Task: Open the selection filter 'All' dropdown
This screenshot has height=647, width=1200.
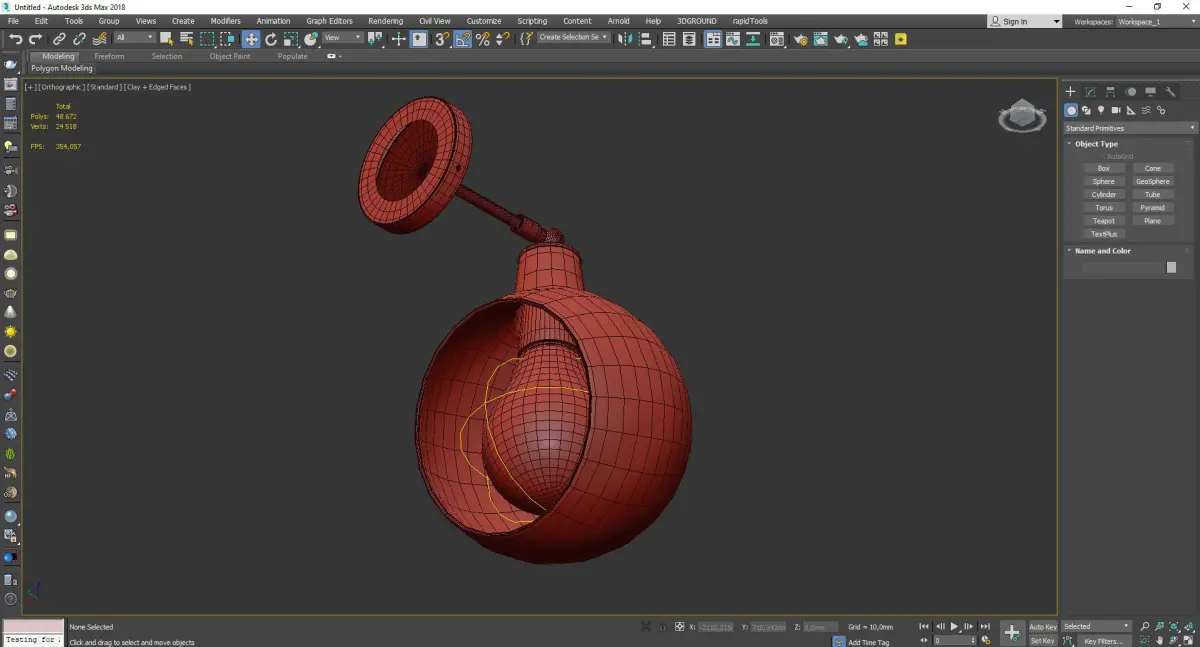Action: pyautogui.click(x=134, y=38)
